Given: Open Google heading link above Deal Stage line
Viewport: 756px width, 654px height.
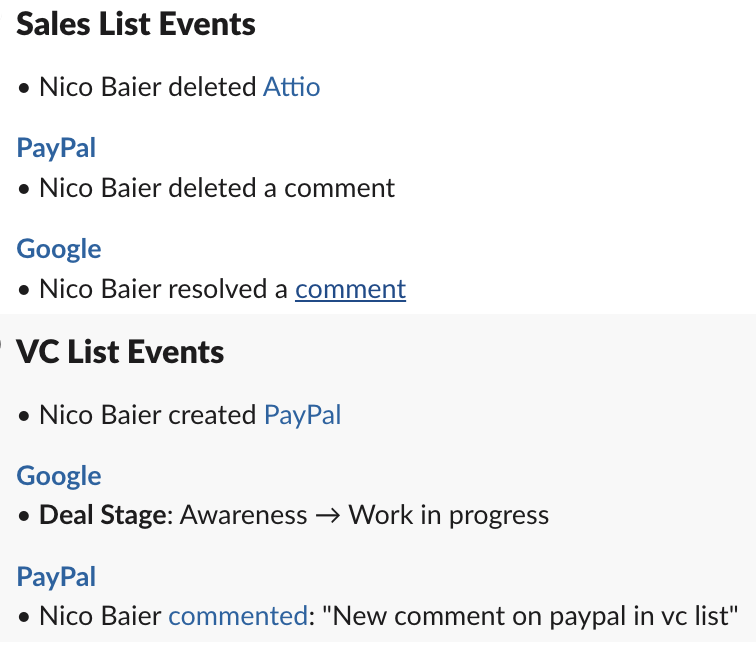Looking at the screenshot, I should tap(59, 476).
